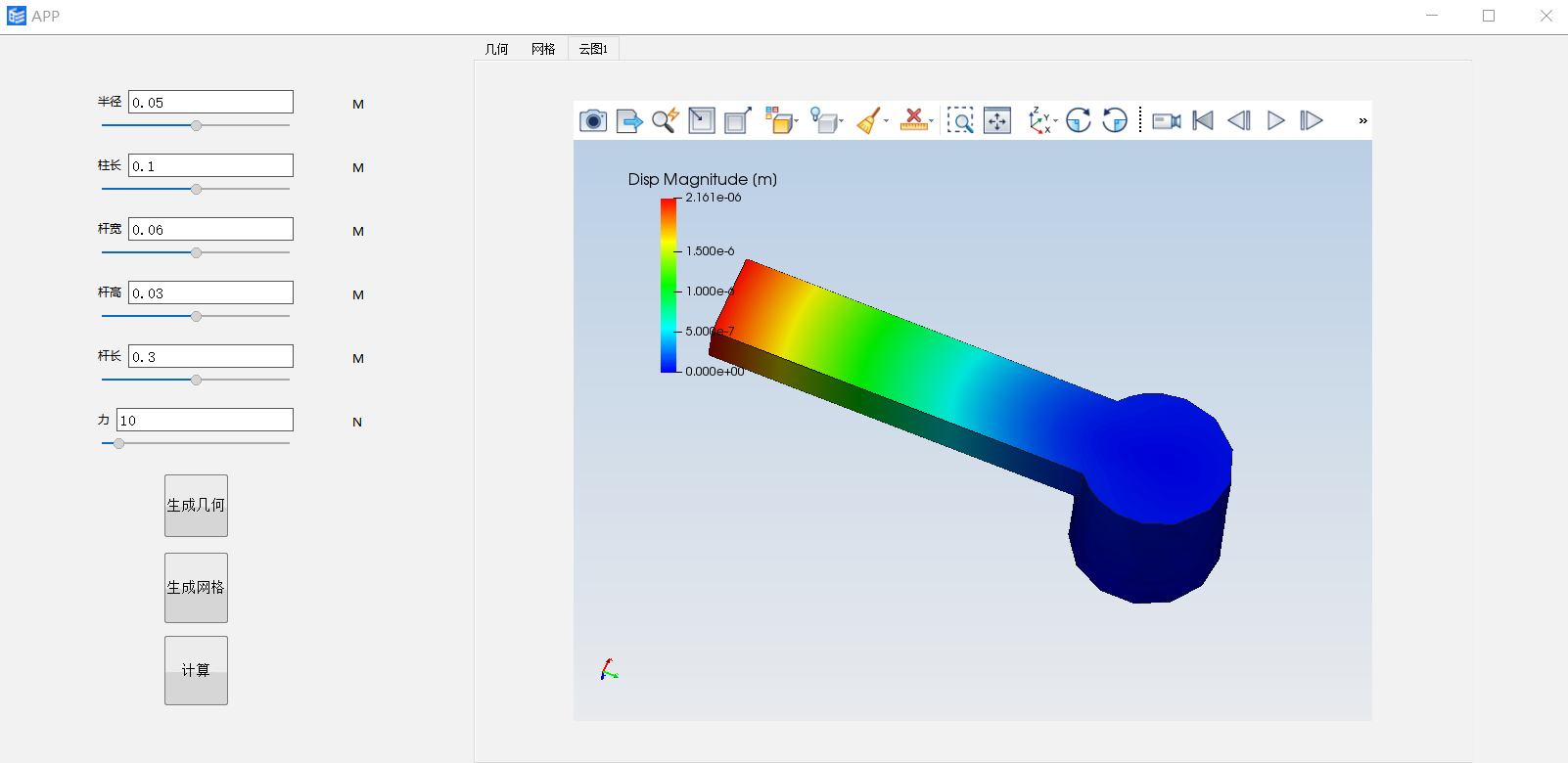
Task: Click the shrink-view box icon
Action: click(x=702, y=120)
